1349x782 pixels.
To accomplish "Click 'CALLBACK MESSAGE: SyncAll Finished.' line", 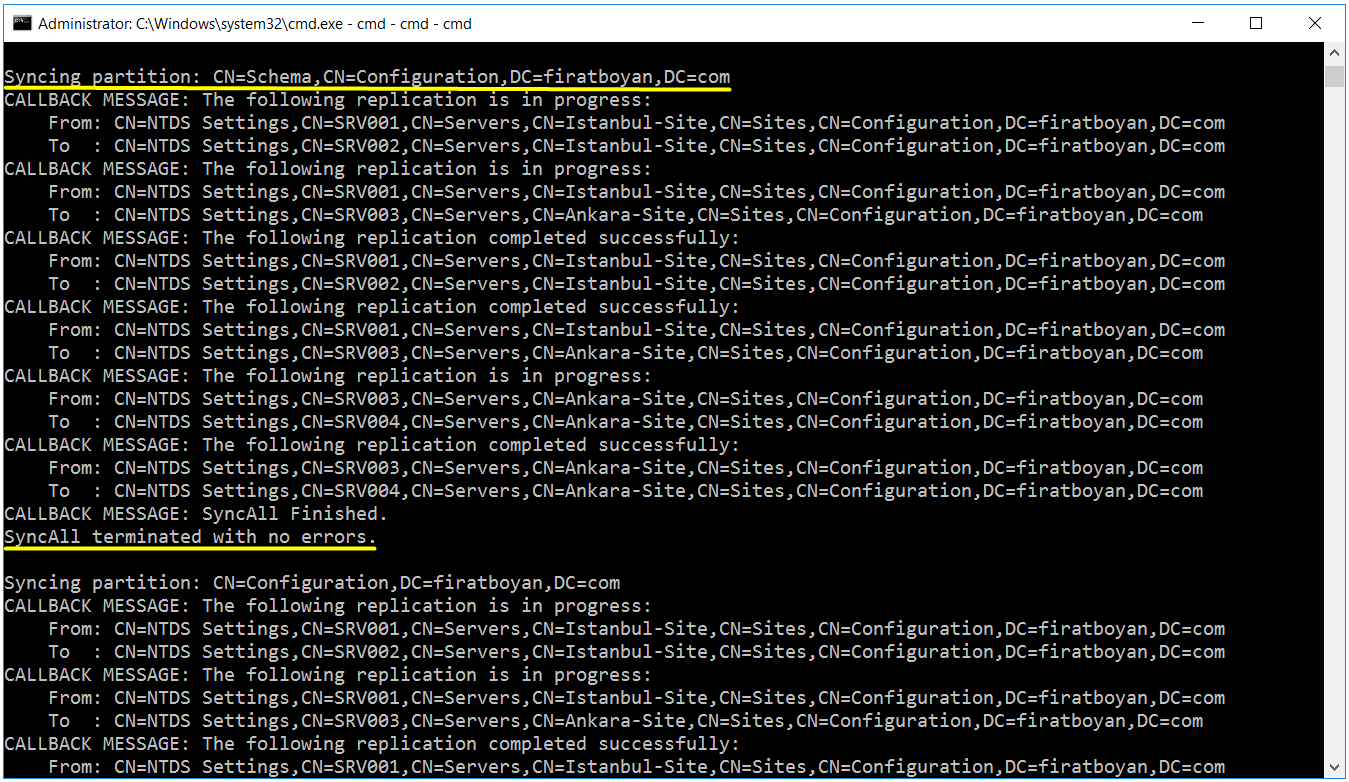I will pos(195,514).
